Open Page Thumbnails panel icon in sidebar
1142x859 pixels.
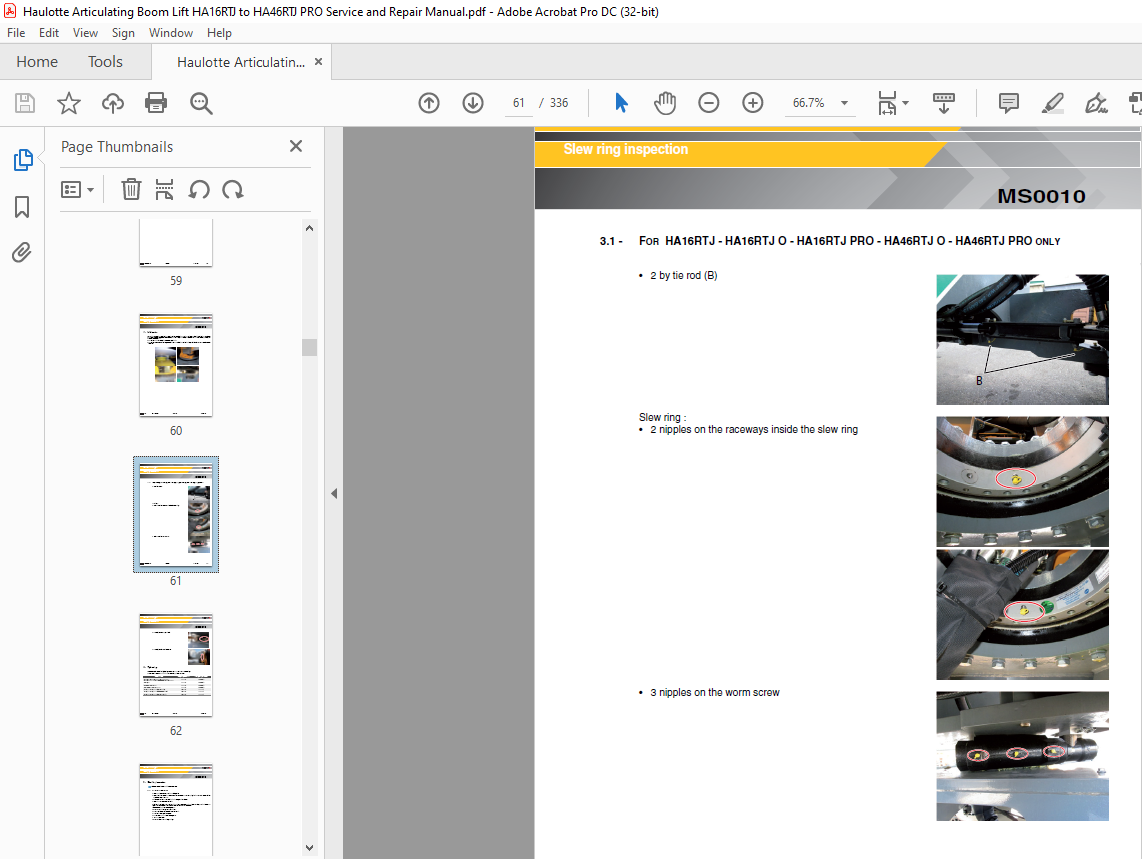click(23, 160)
